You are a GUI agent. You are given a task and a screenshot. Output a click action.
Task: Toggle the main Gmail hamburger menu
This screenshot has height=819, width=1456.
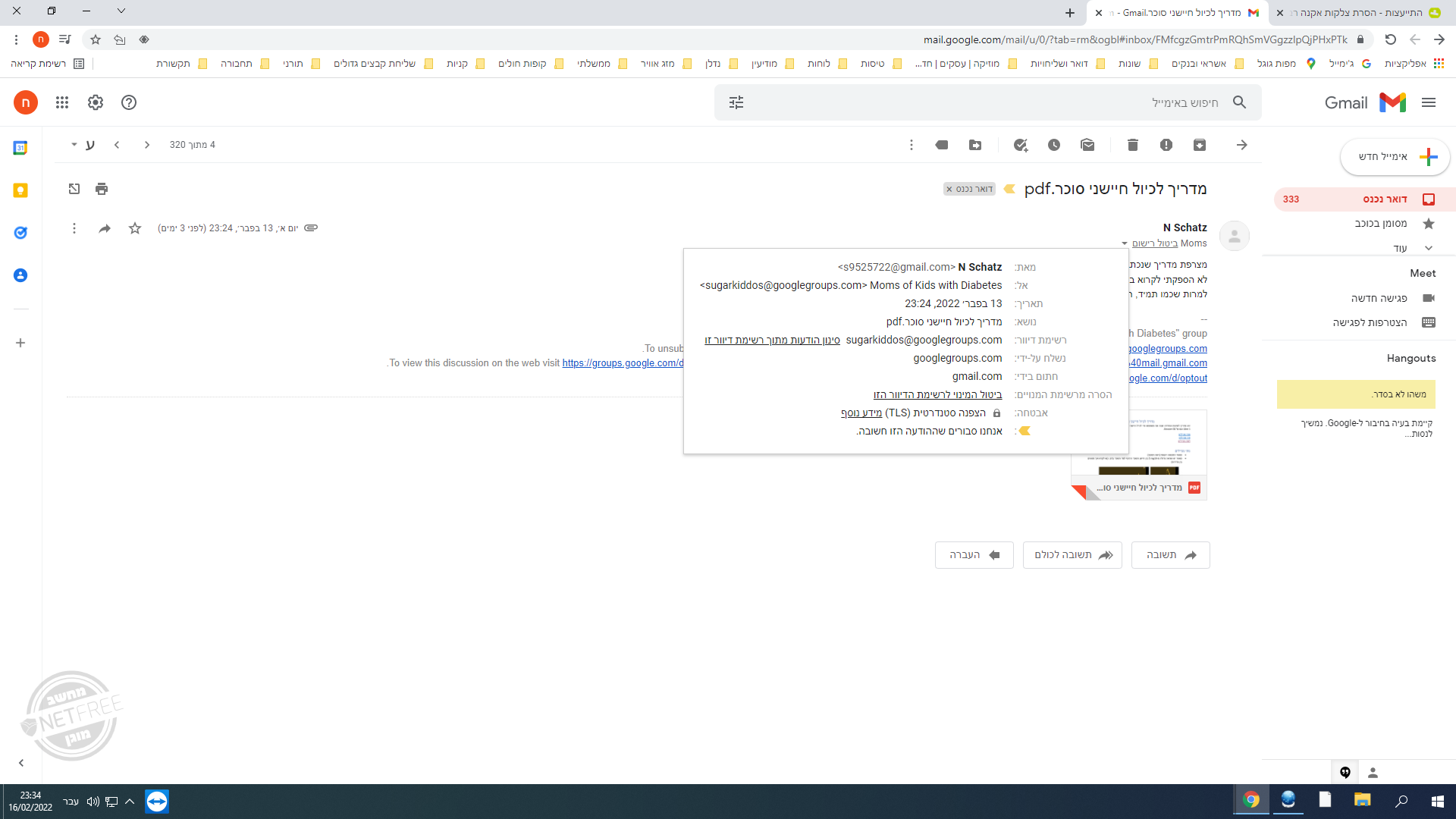(1429, 102)
